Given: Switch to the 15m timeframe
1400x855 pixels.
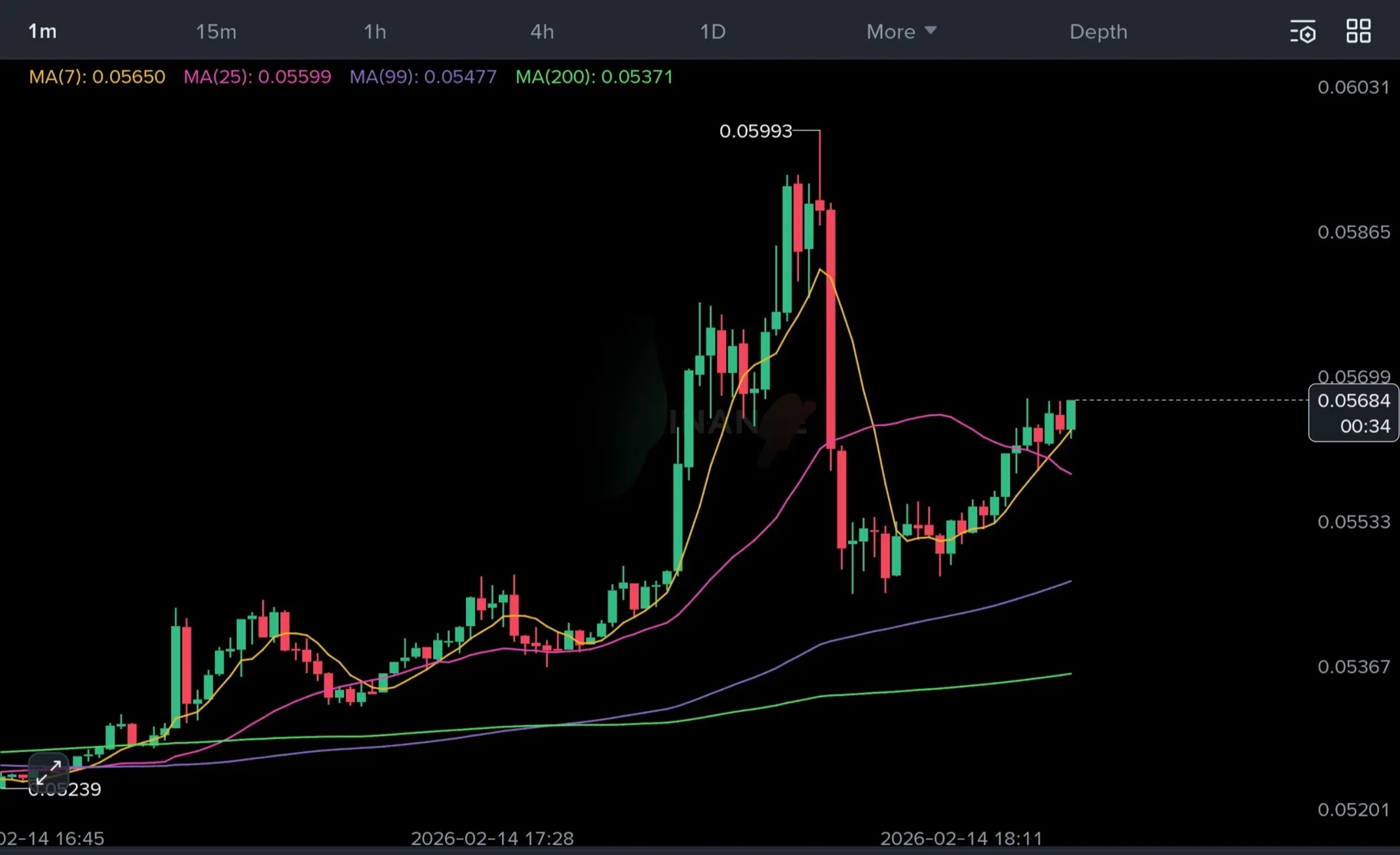Looking at the screenshot, I should point(216,32).
